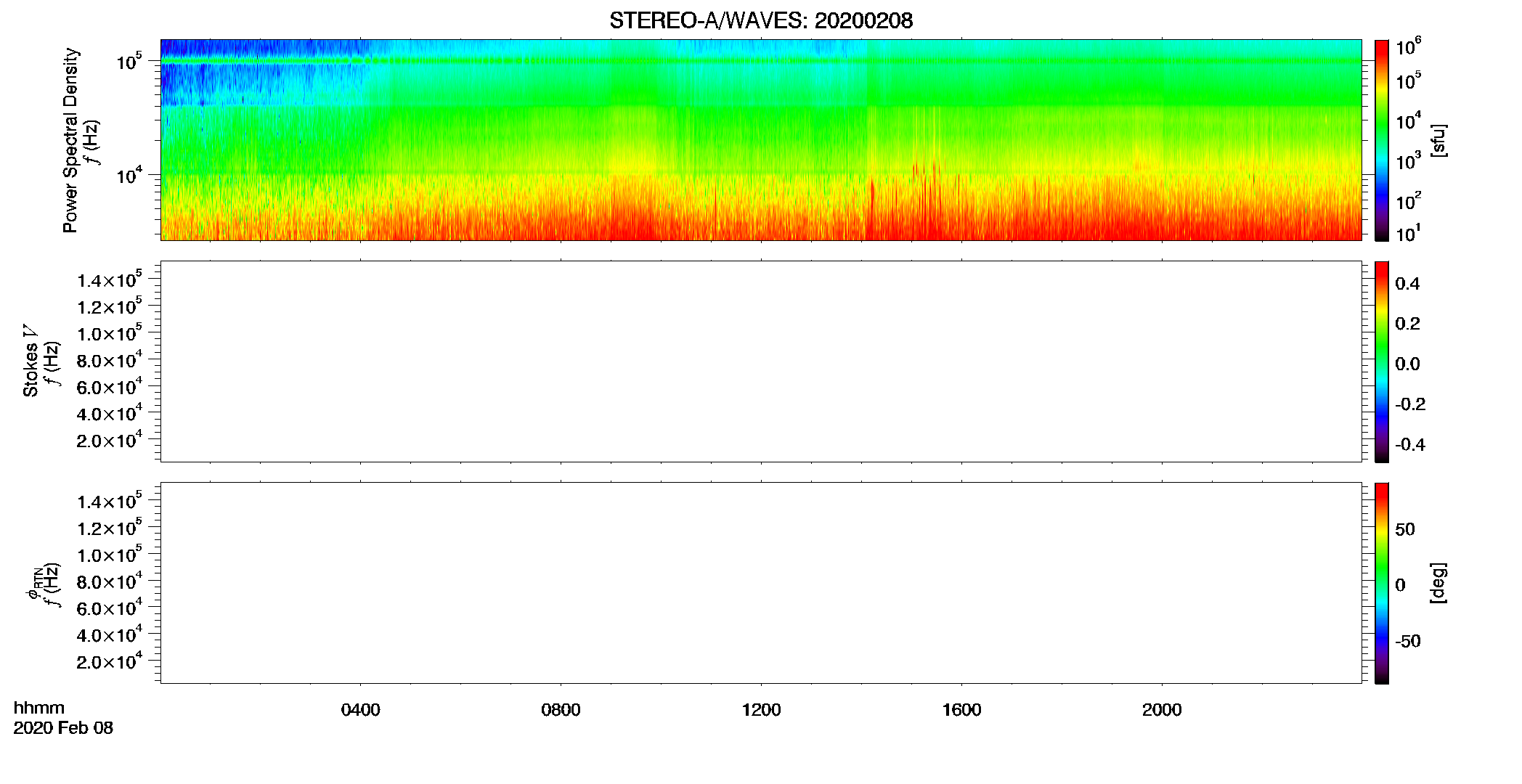1522x784 pixels.
Task: Click the -50 value on angle color bar
Action: coord(1407,641)
